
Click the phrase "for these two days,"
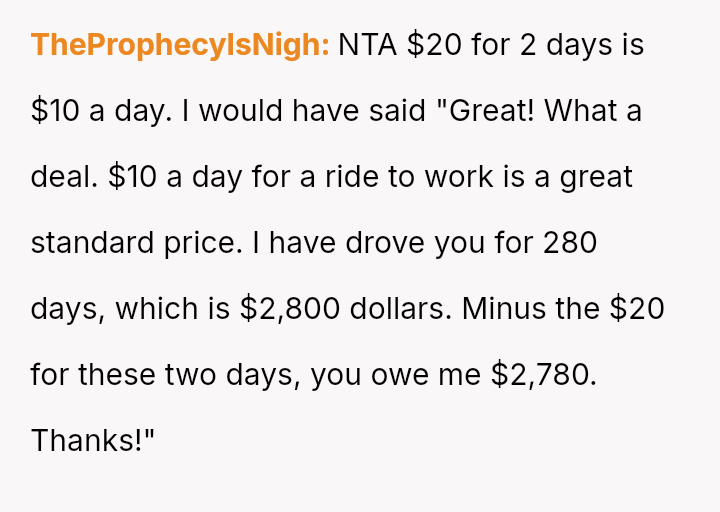(x=165, y=375)
